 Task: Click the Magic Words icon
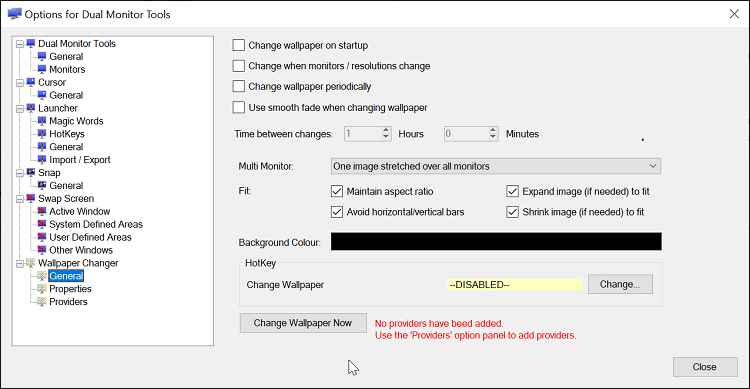[x=42, y=121]
